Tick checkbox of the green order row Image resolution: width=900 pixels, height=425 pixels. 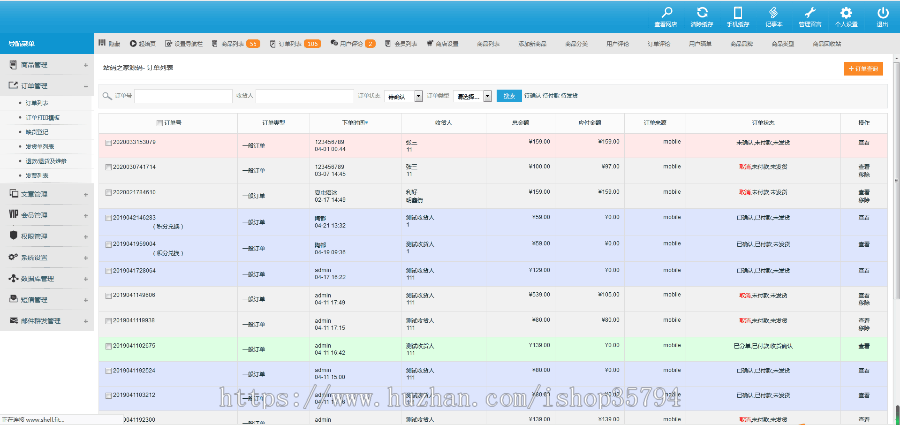pyautogui.click(x=108, y=346)
